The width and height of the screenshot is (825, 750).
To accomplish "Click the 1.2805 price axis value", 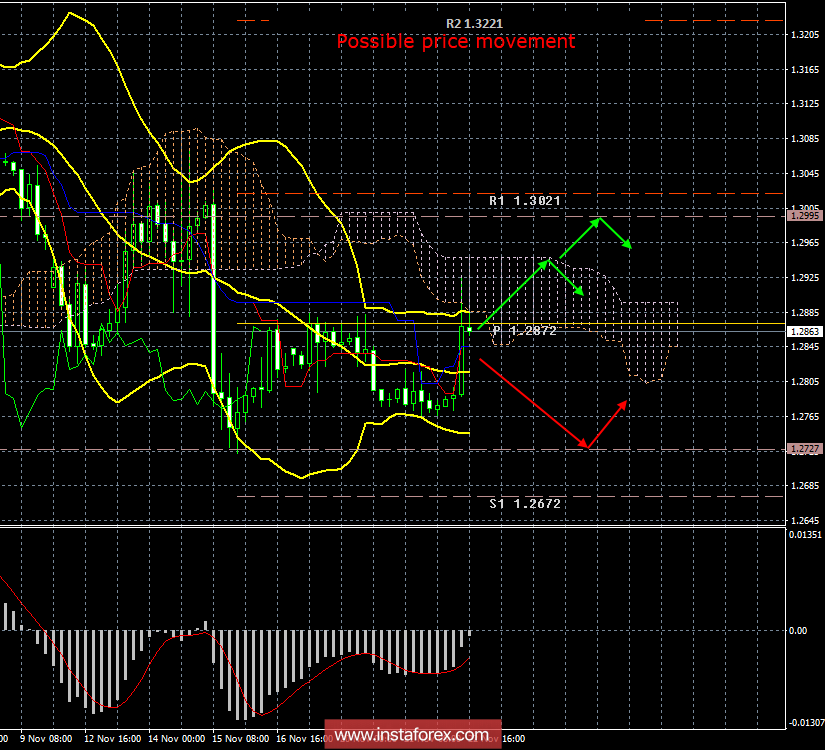I will coord(805,382).
